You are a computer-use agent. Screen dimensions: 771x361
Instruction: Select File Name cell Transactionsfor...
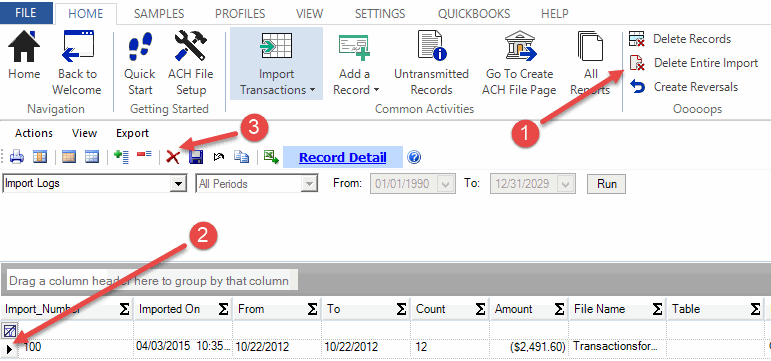click(x=617, y=347)
